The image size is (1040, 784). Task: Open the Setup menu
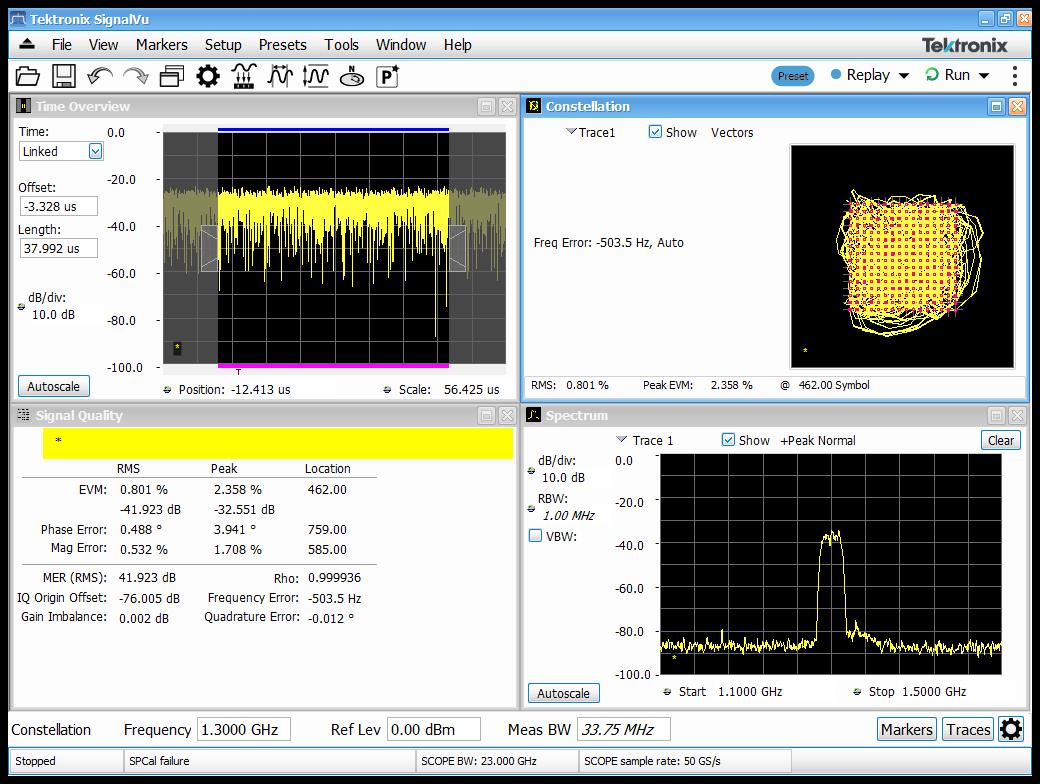[x=223, y=44]
